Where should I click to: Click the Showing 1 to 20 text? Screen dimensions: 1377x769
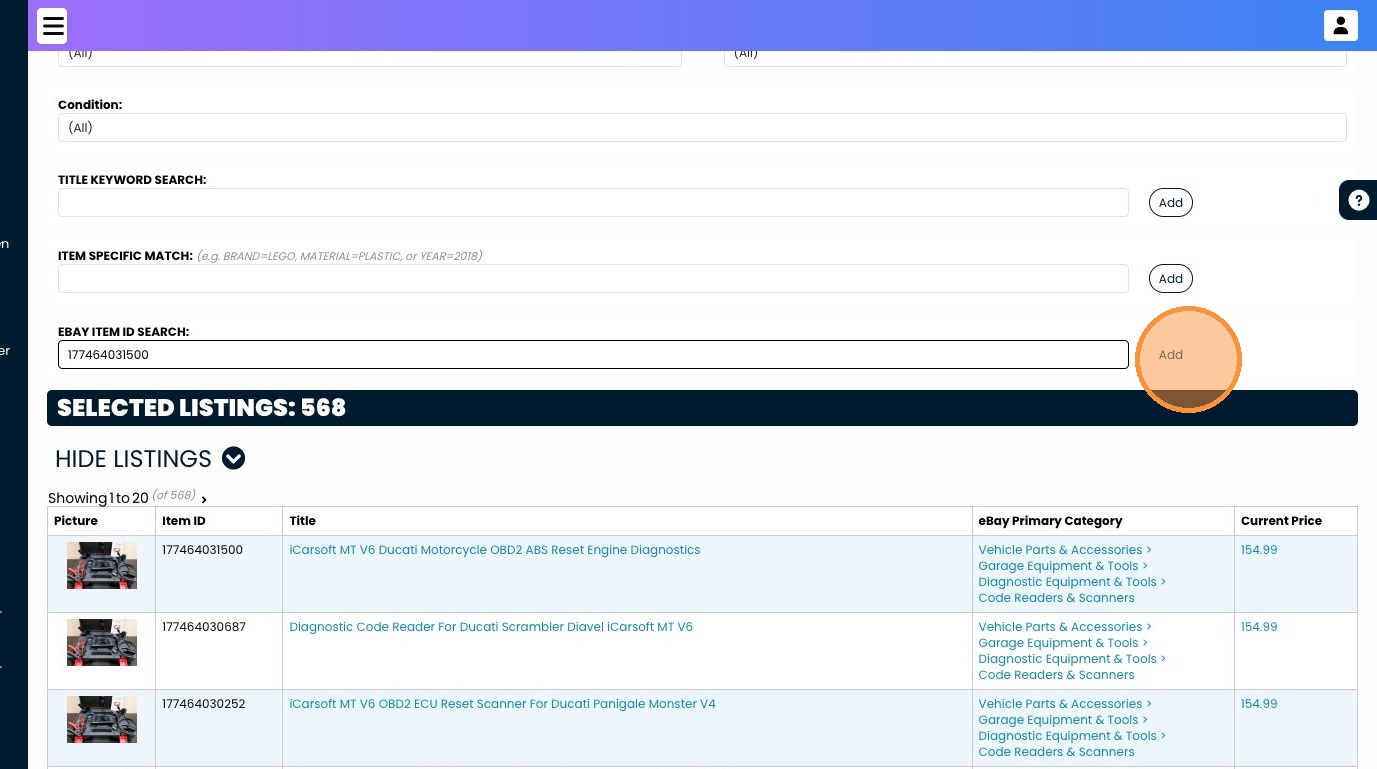(98, 498)
